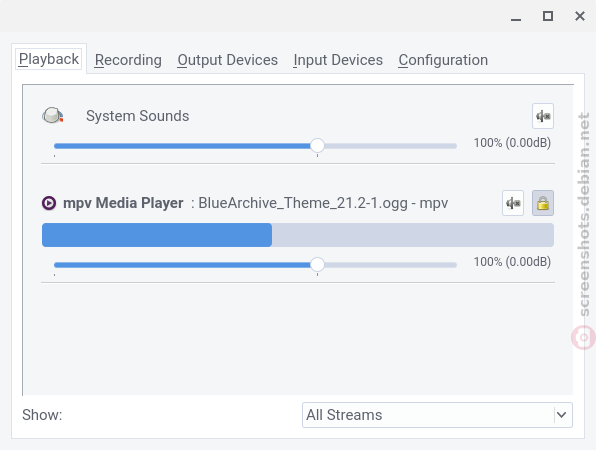The width and height of the screenshot is (596, 450).
Task: Open the Recording tab
Action: (x=128, y=60)
